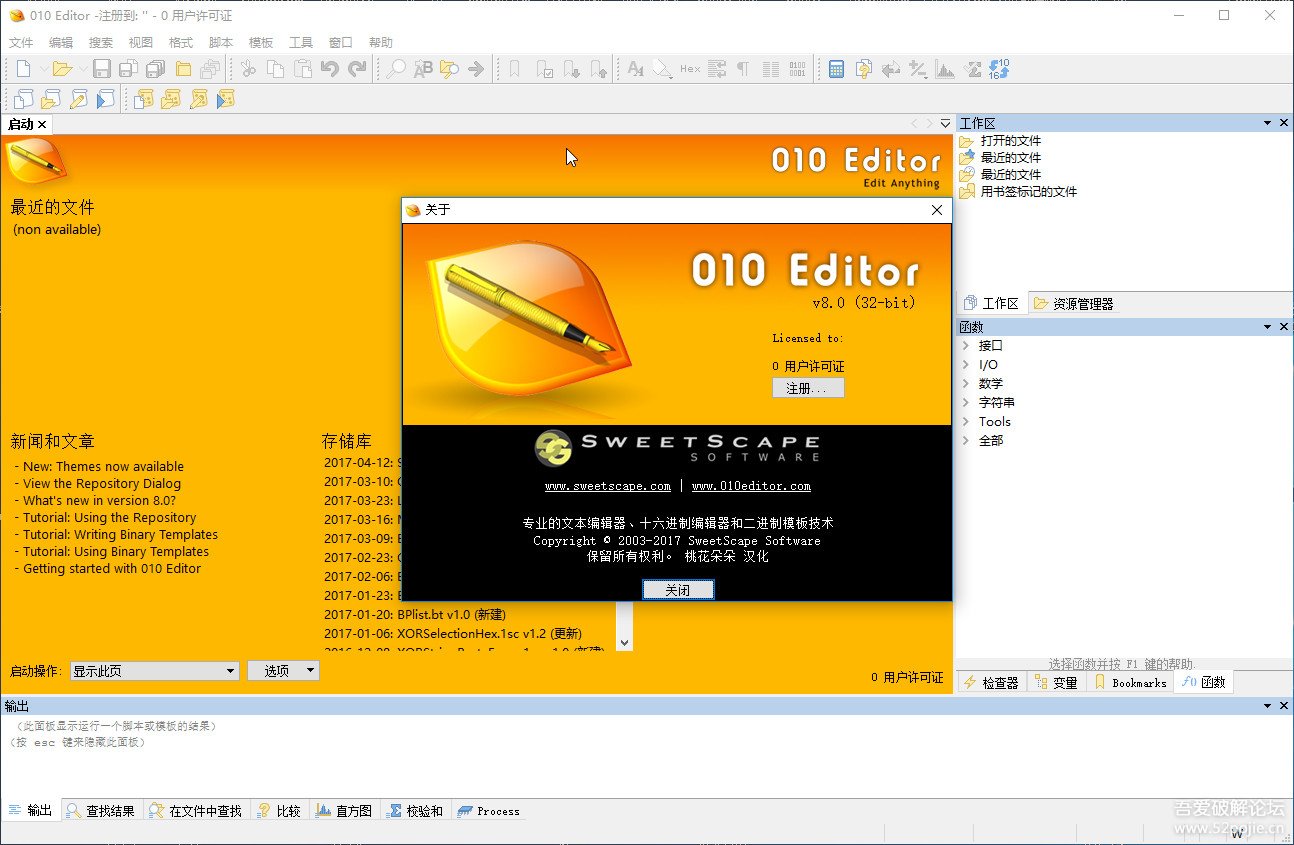The width and height of the screenshot is (1294, 845).
Task: Open the dropdown arrow beside New file
Action: 42,69
